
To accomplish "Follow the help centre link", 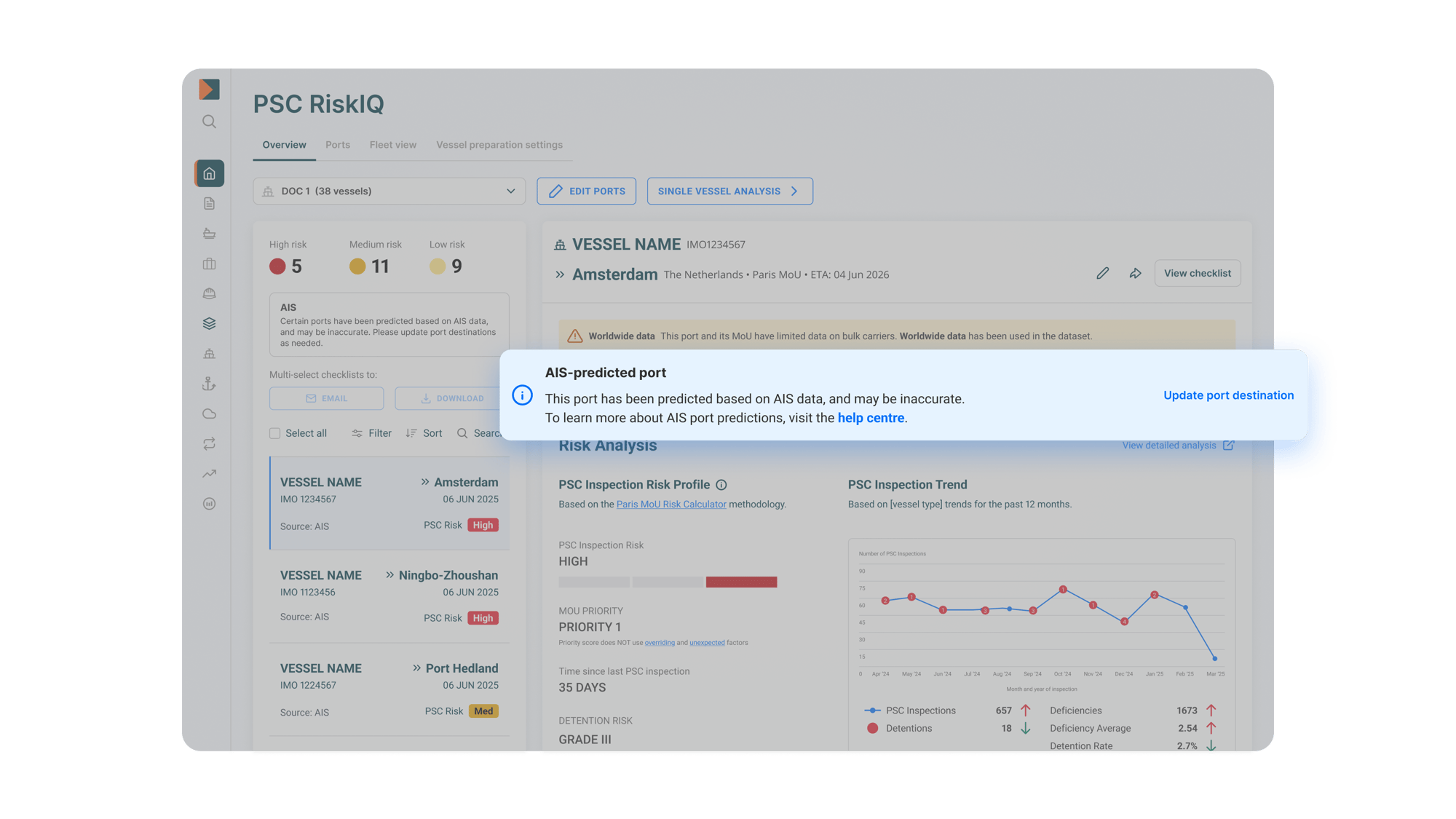I will coord(871,418).
